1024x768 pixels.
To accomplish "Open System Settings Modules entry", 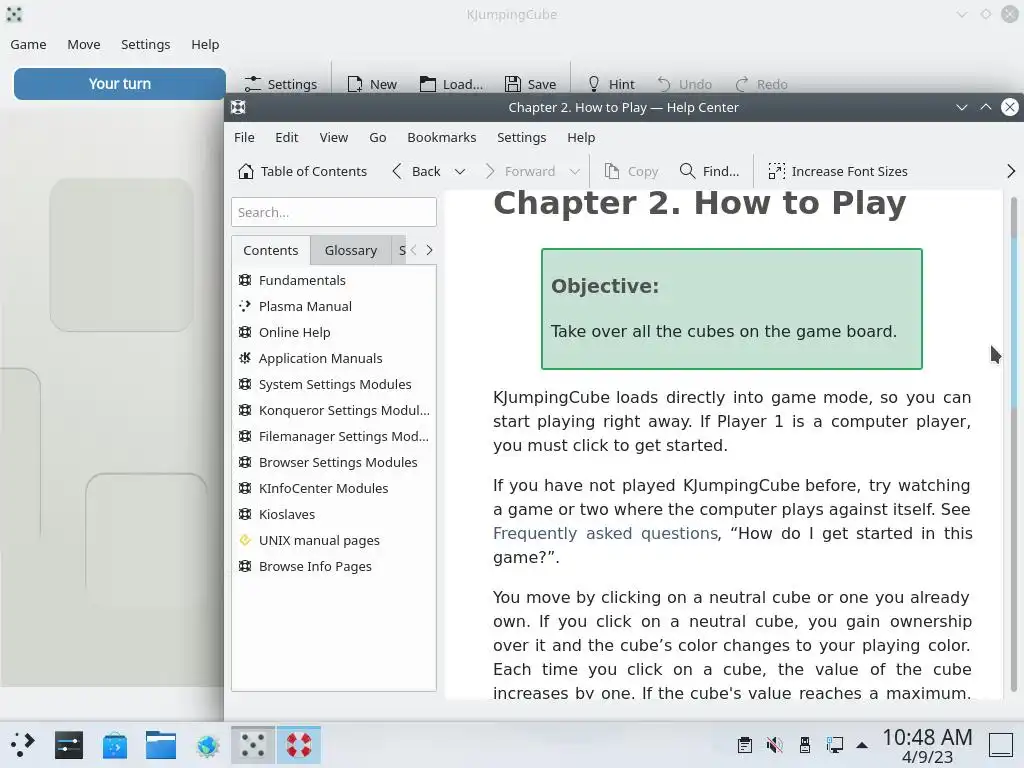I will tap(334, 385).
